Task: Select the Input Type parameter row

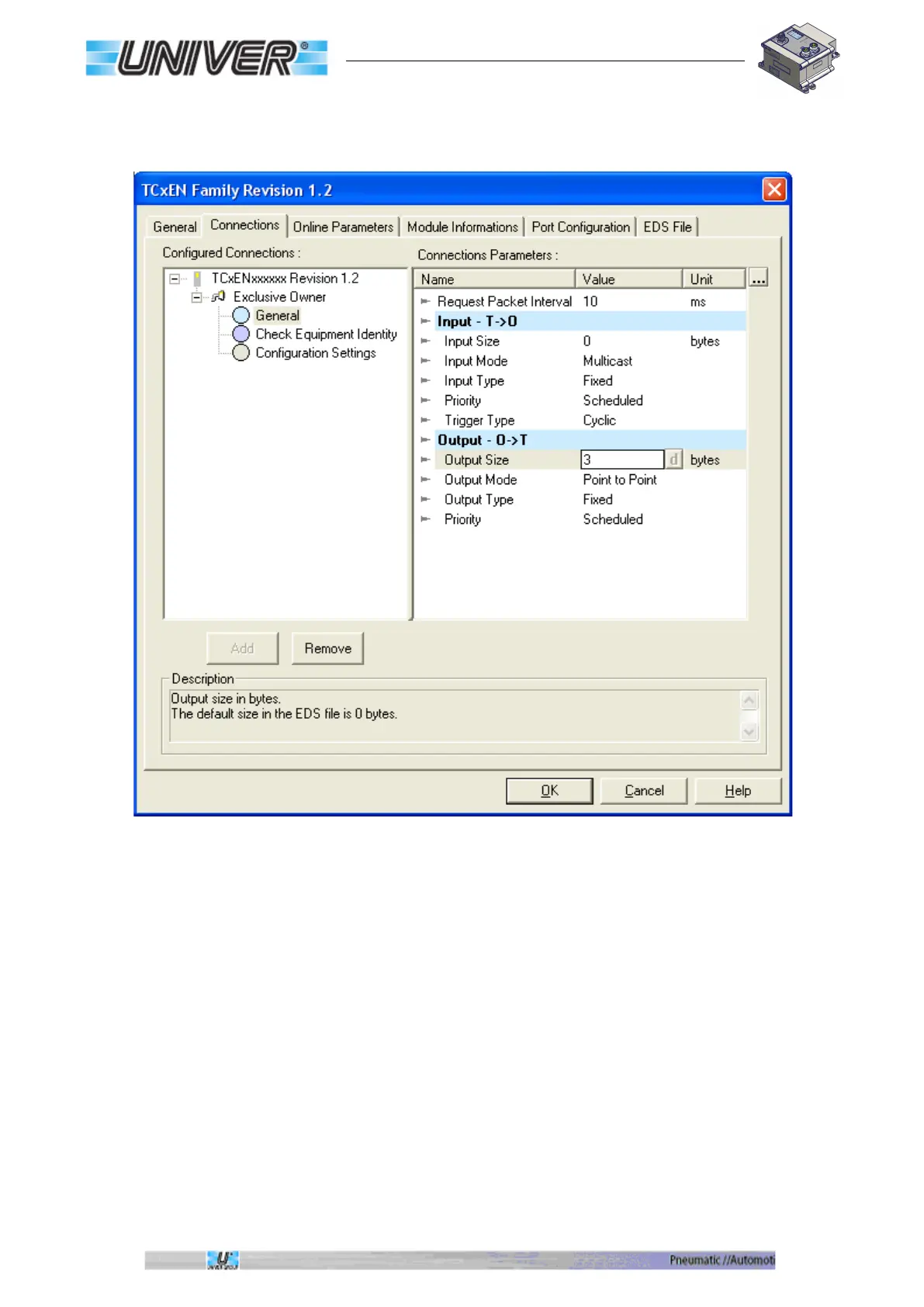Action: [580, 380]
